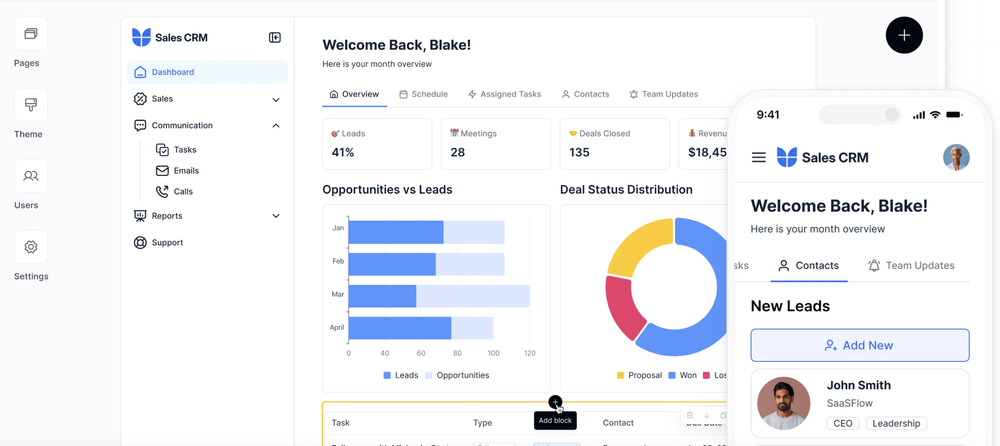This screenshot has width=1000, height=446.
Task: Click the Type column header
Action: (483, 422)
